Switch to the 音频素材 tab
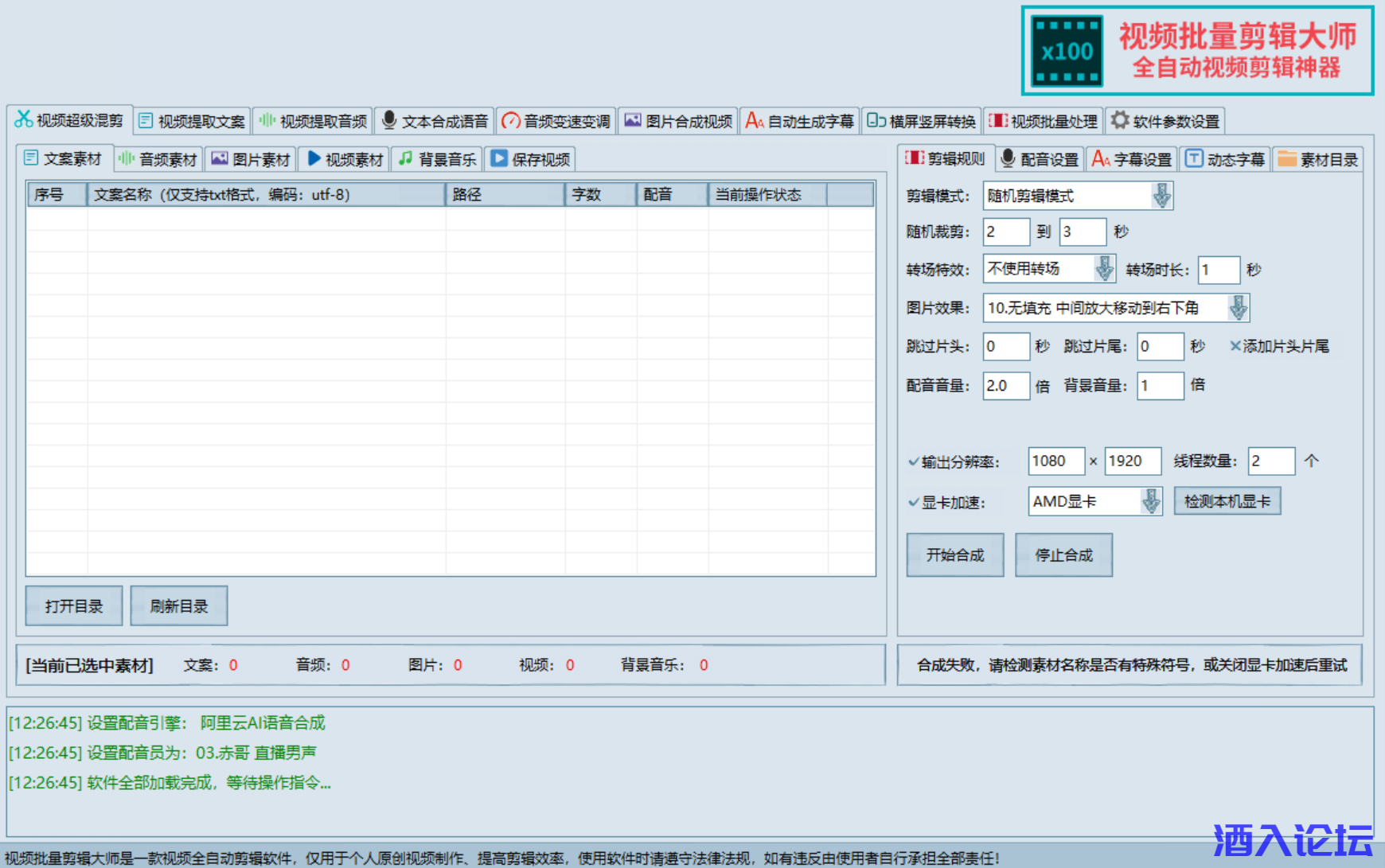Image resolution: width=1385 pixels, height=868 pixels. [158, 159]
